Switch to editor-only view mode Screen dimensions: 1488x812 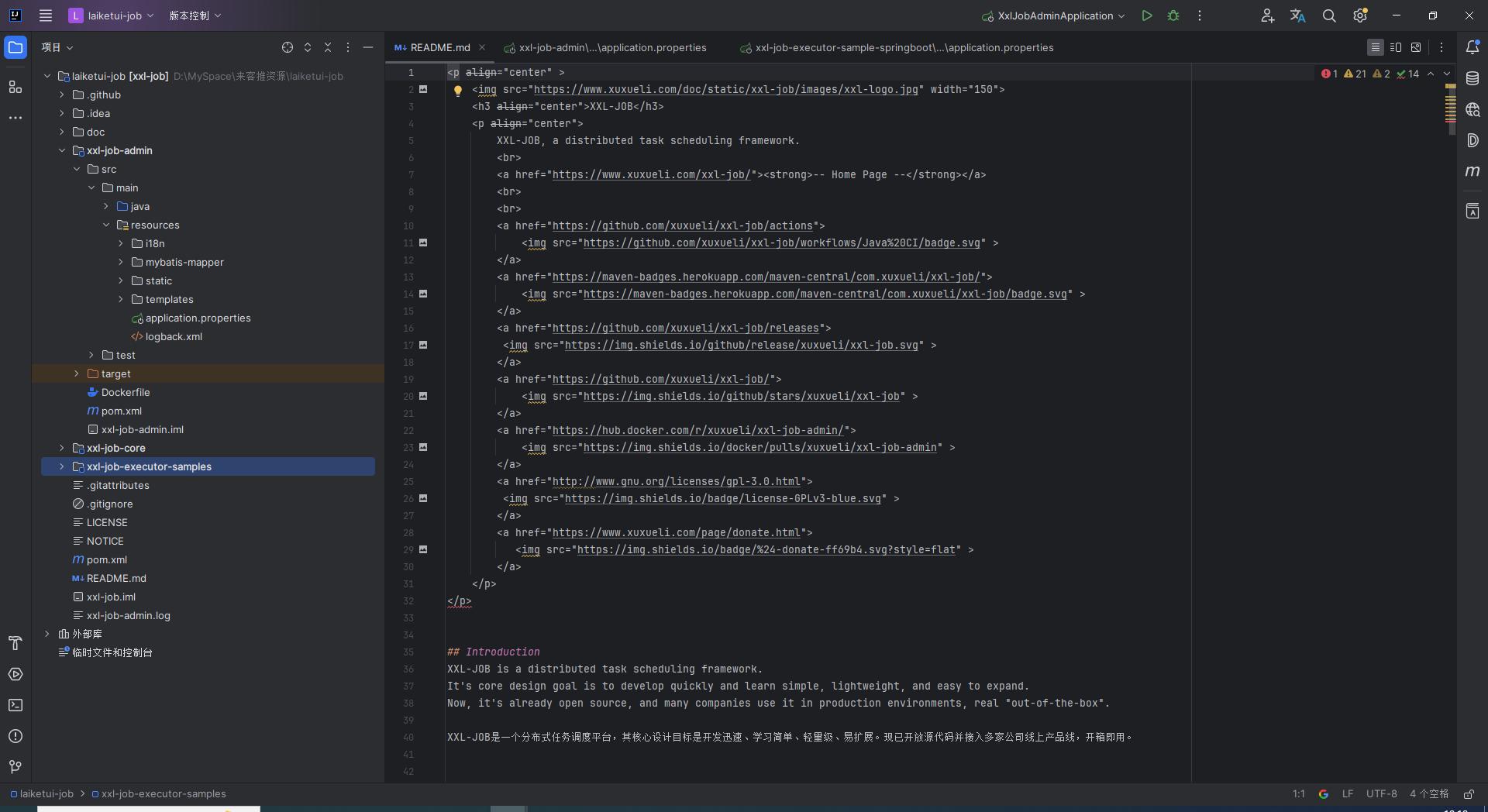(x=1376, y=47)
